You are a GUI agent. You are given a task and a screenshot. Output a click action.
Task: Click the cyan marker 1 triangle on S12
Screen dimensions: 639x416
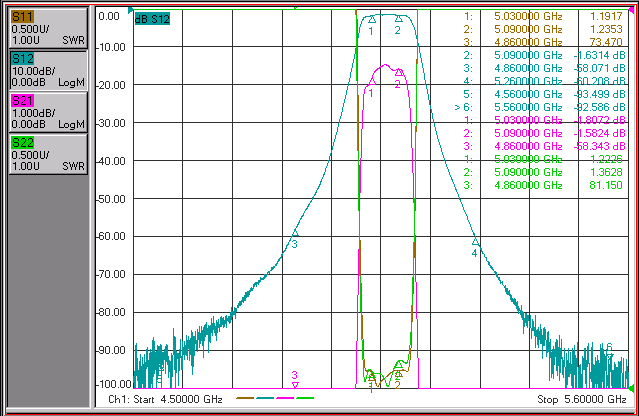[372, 19]
